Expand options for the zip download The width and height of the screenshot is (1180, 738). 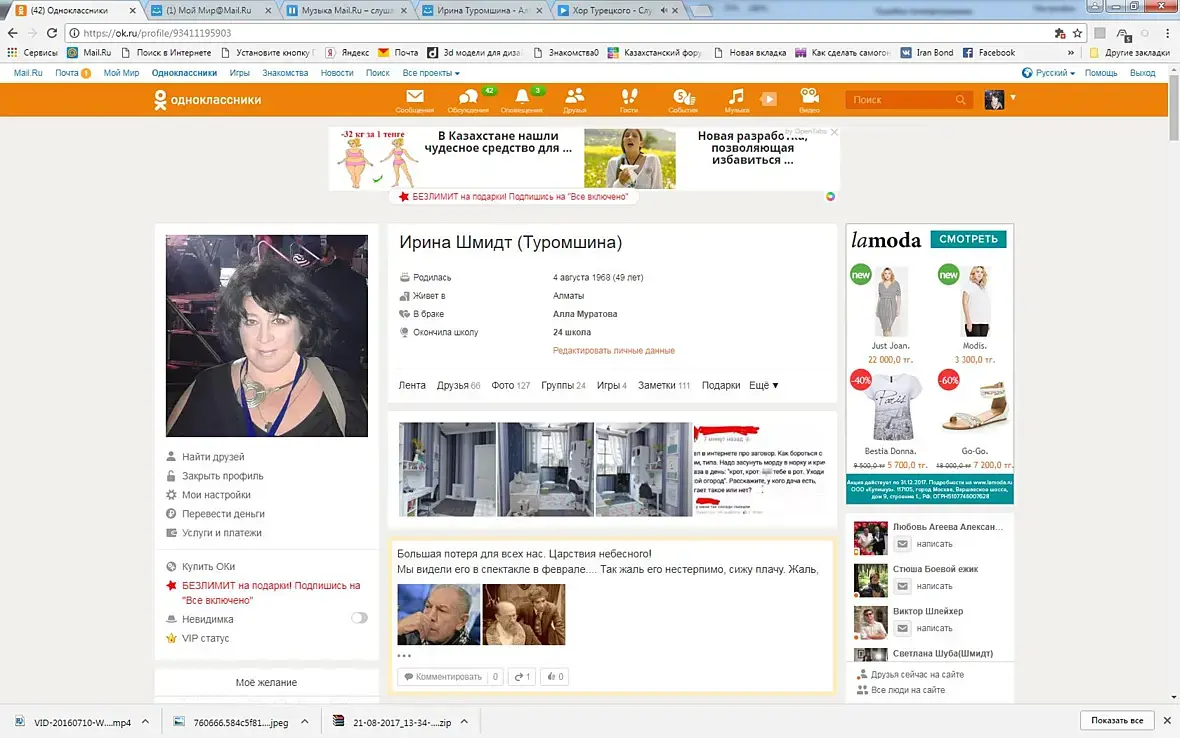464,721
